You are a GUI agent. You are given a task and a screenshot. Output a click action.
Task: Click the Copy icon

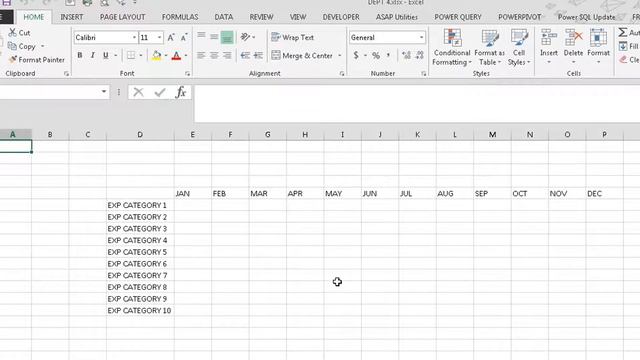12,46
